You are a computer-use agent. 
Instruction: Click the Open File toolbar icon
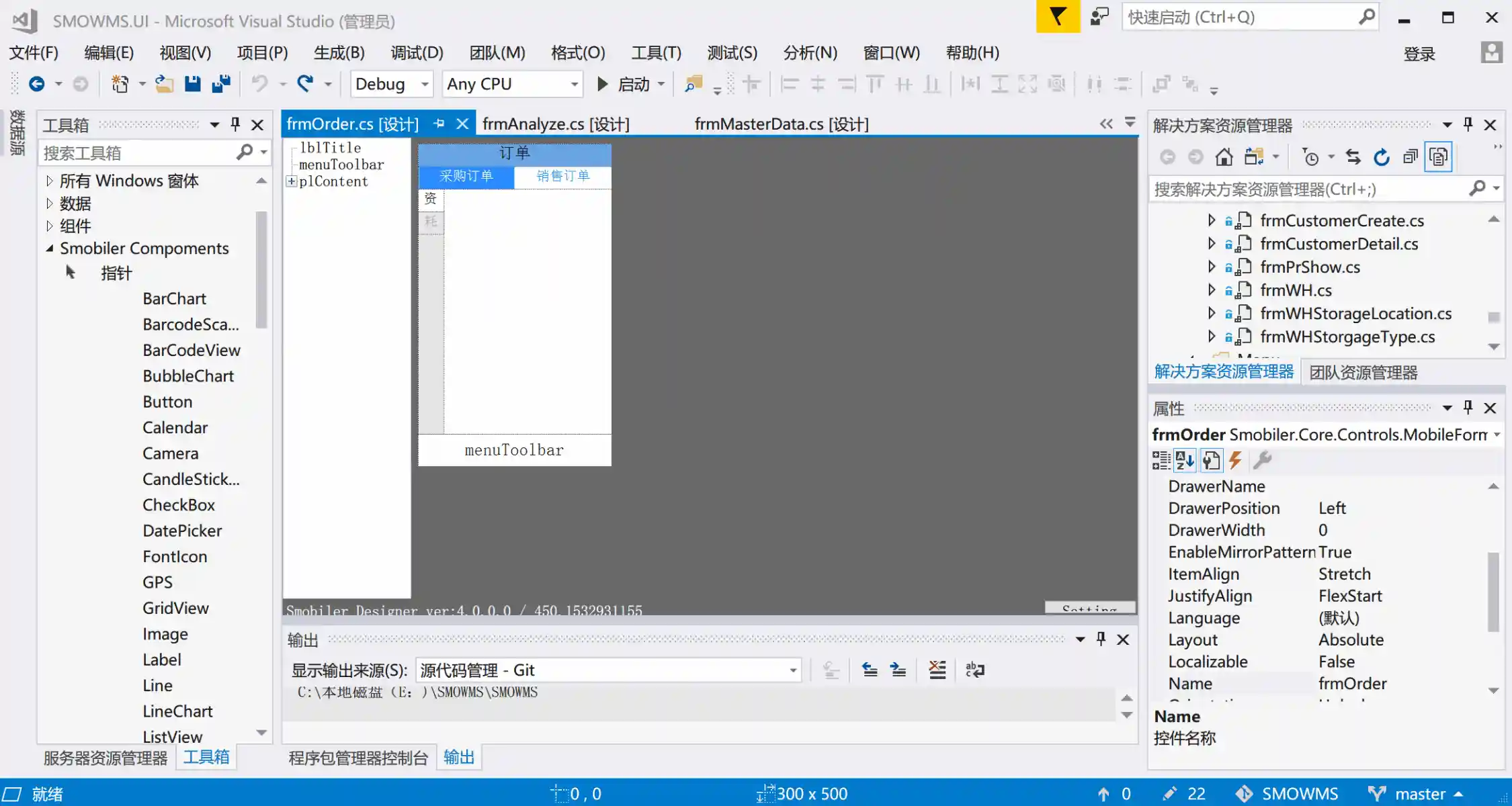[164, 84]
